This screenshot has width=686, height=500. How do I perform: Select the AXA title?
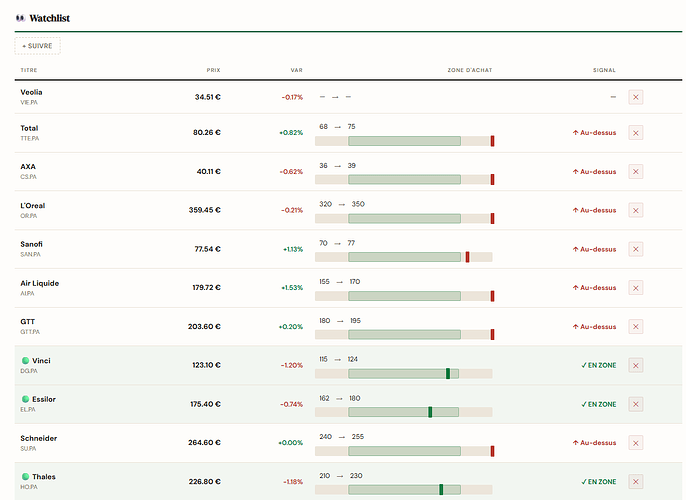[28, 167]
